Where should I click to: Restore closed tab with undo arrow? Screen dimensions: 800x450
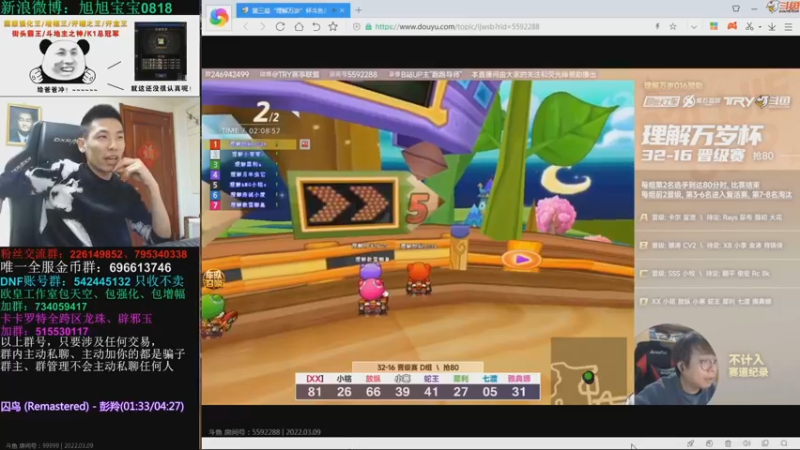316,27
